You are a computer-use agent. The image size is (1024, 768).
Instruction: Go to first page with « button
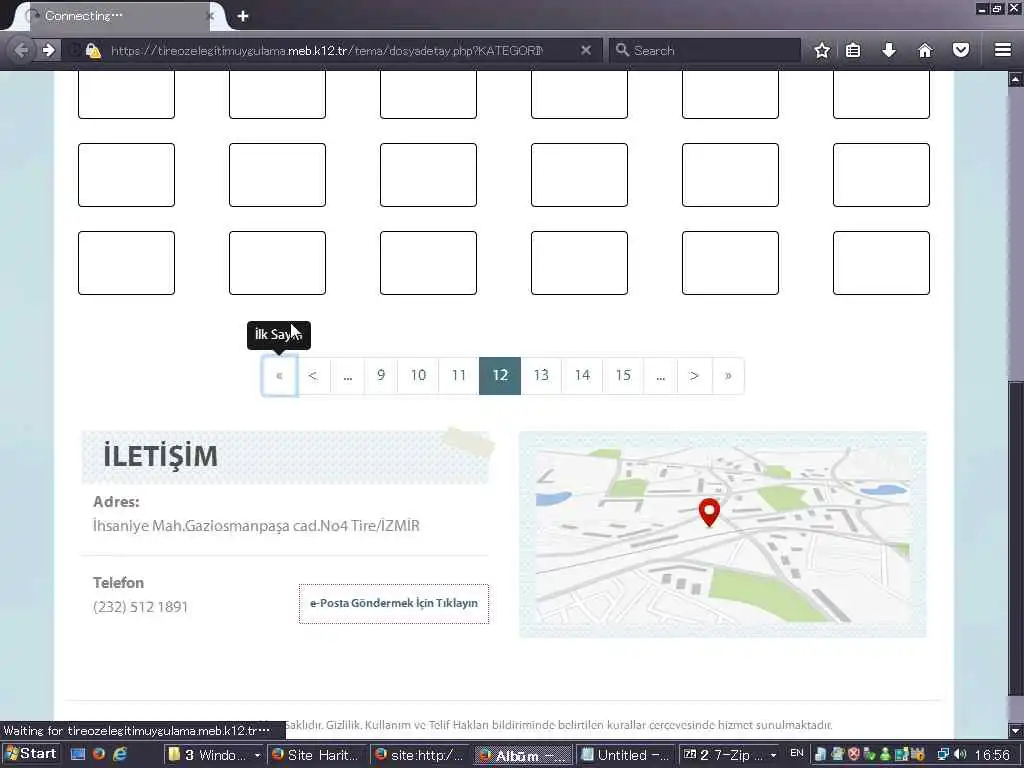[279, 376]
